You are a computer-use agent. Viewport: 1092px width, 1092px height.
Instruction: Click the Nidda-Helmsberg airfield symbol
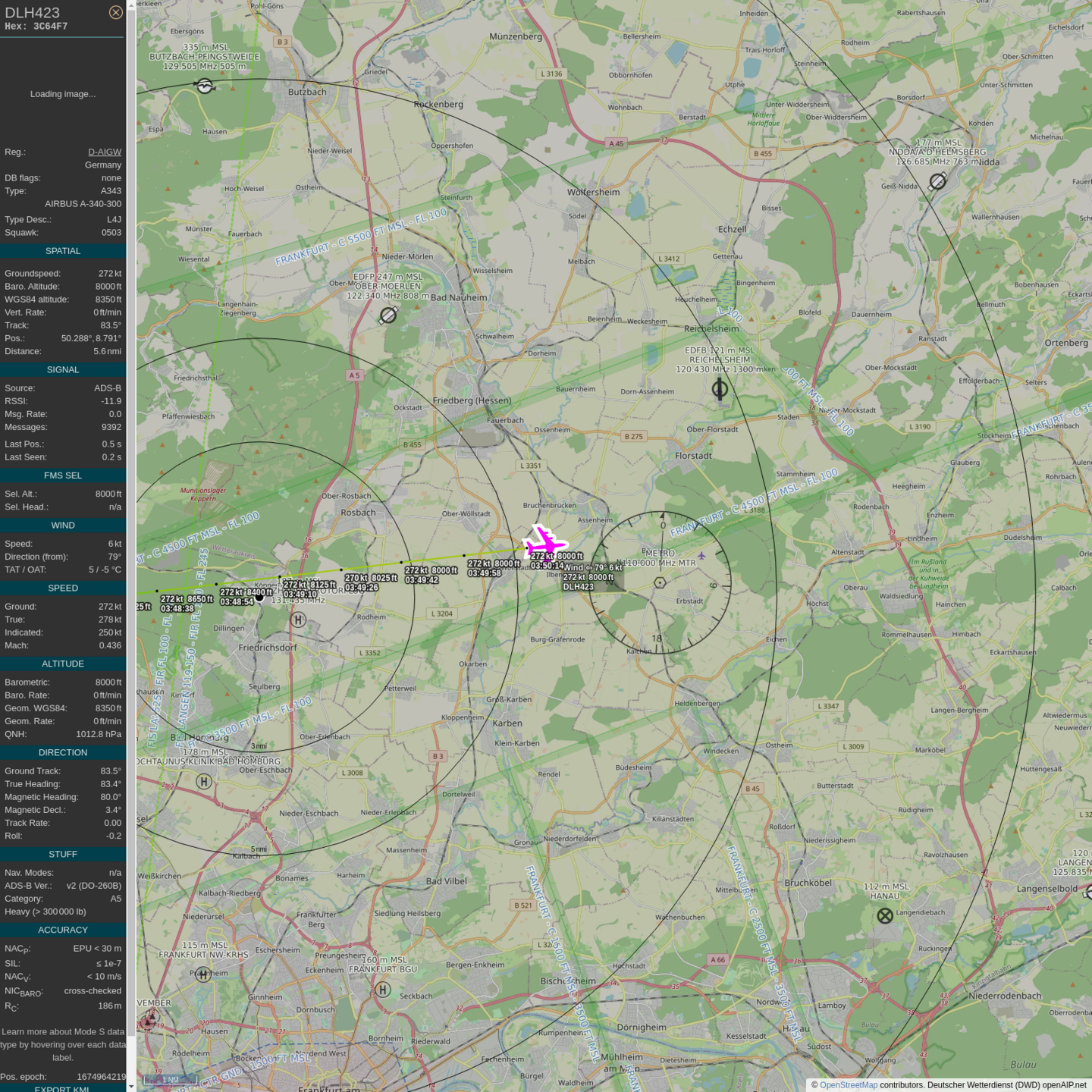938,181
